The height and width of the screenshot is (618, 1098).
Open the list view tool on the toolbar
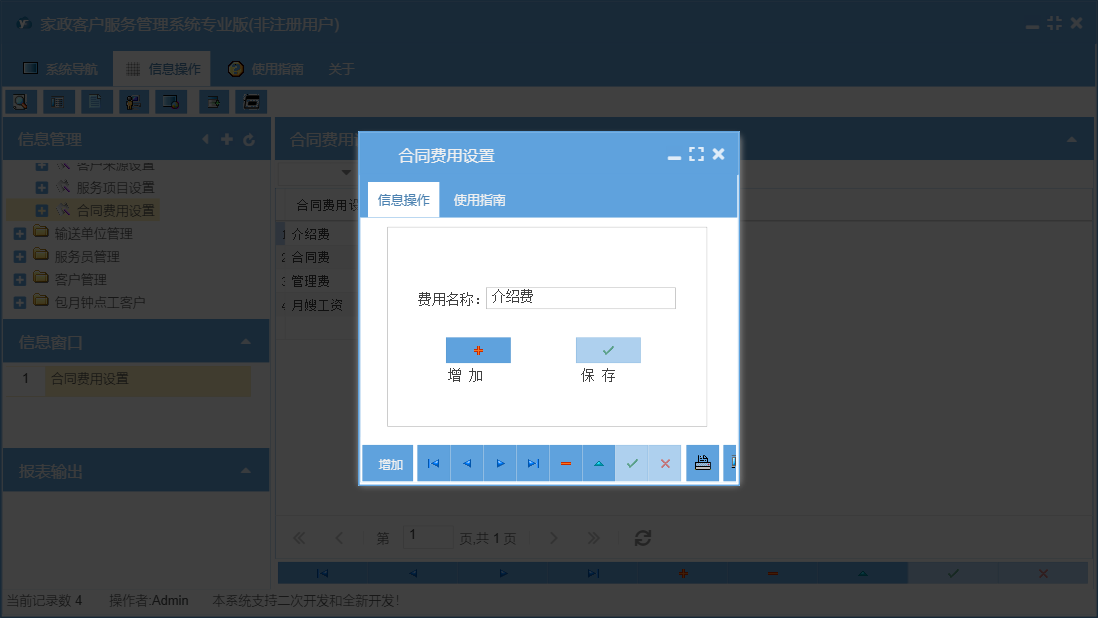click(57, 101)
